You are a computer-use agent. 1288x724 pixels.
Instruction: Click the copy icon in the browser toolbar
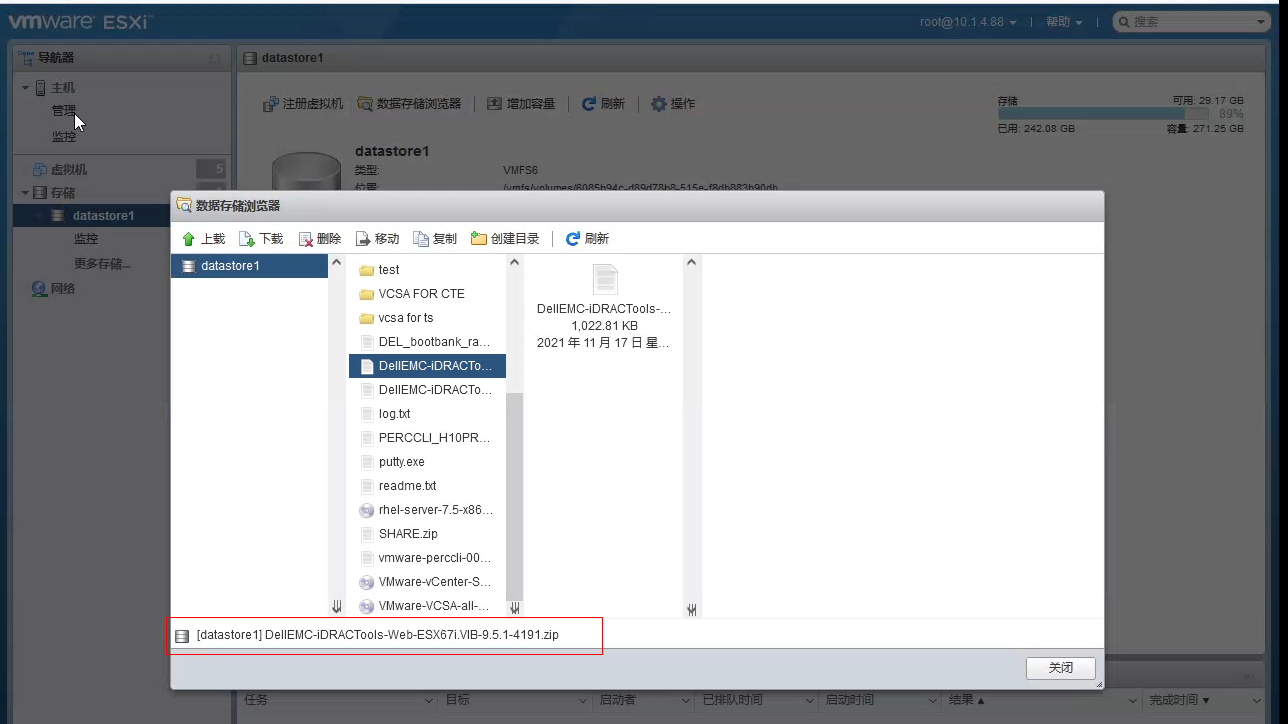(421, 238)
